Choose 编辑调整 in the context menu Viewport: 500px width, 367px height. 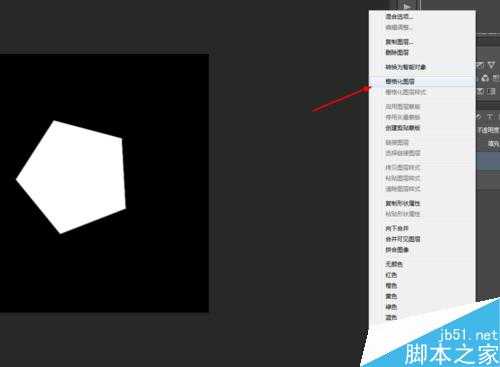(x=399, y=27)
